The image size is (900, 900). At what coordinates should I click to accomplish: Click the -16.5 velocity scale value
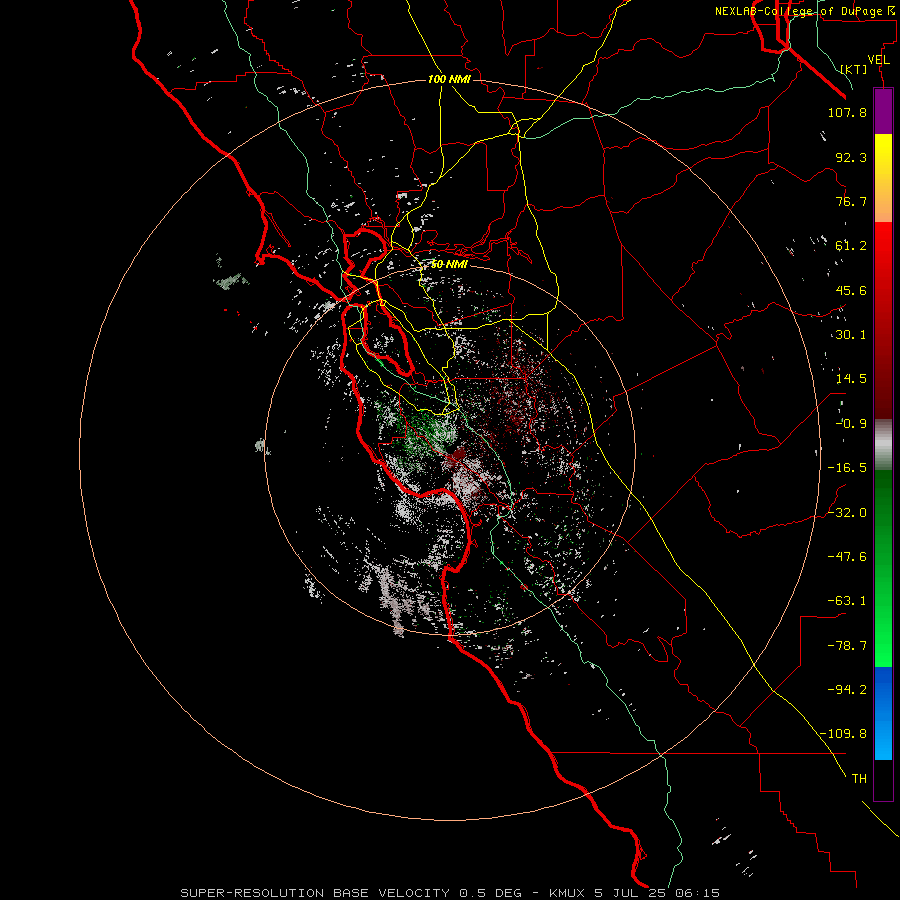tap(847, 468)
